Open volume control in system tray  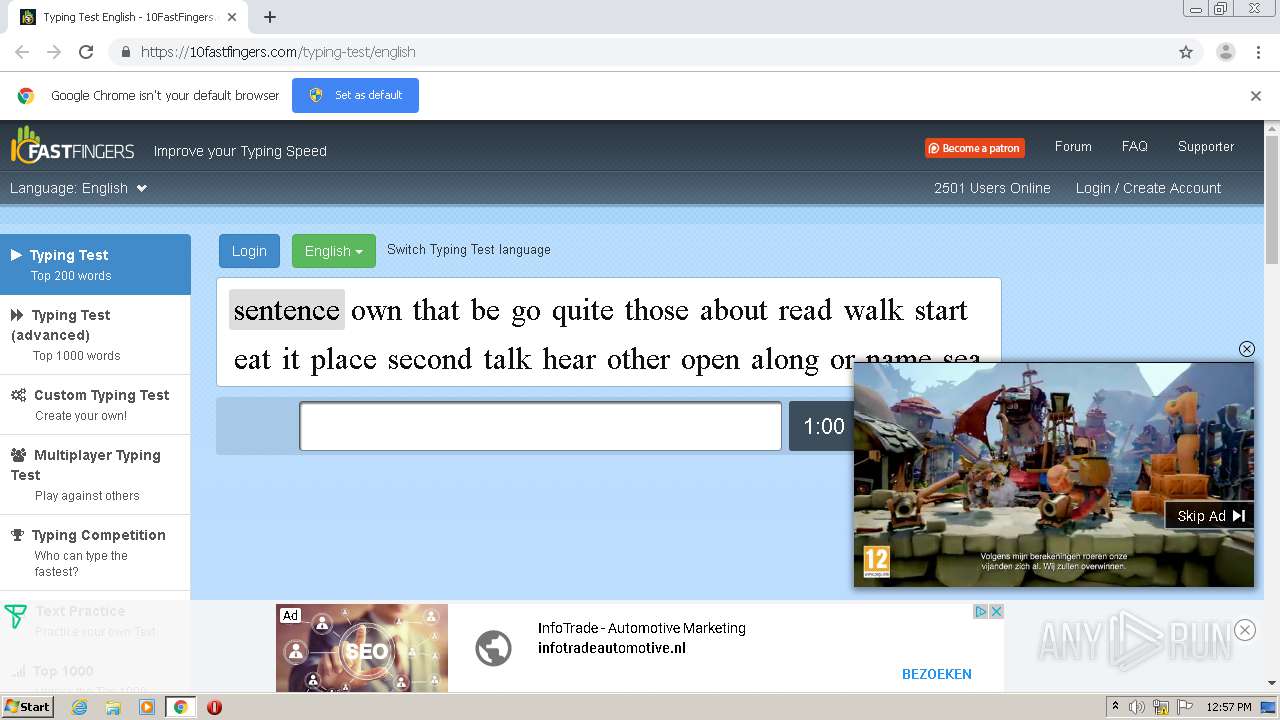tap(1137, 707)
